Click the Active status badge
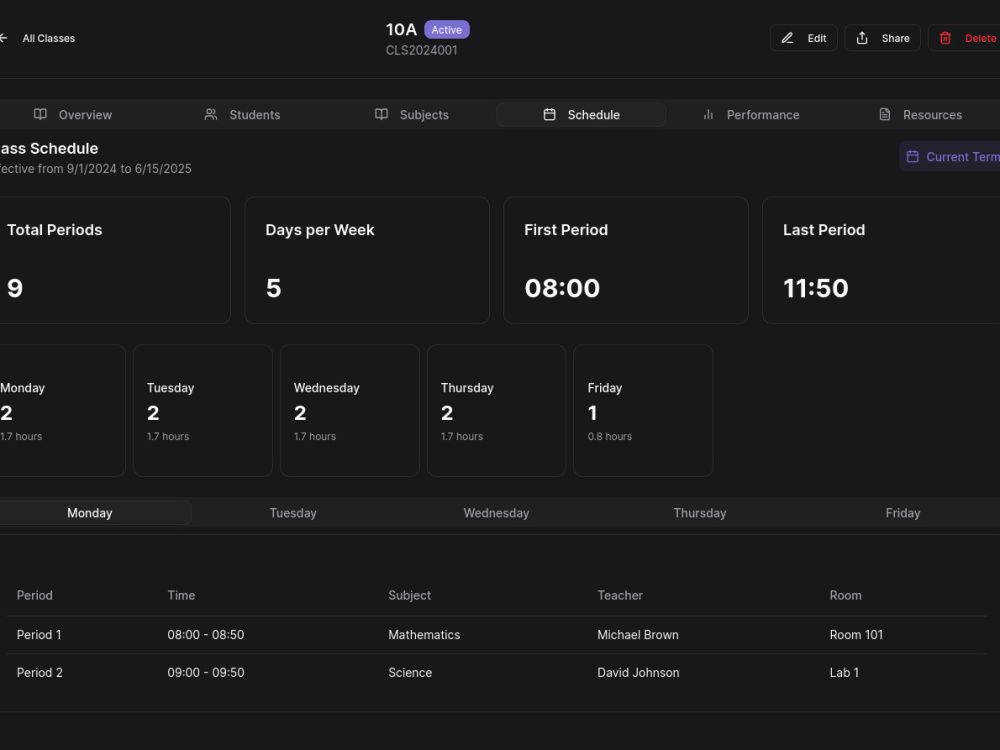This screenshot has width=1000, height=750. 446,29
